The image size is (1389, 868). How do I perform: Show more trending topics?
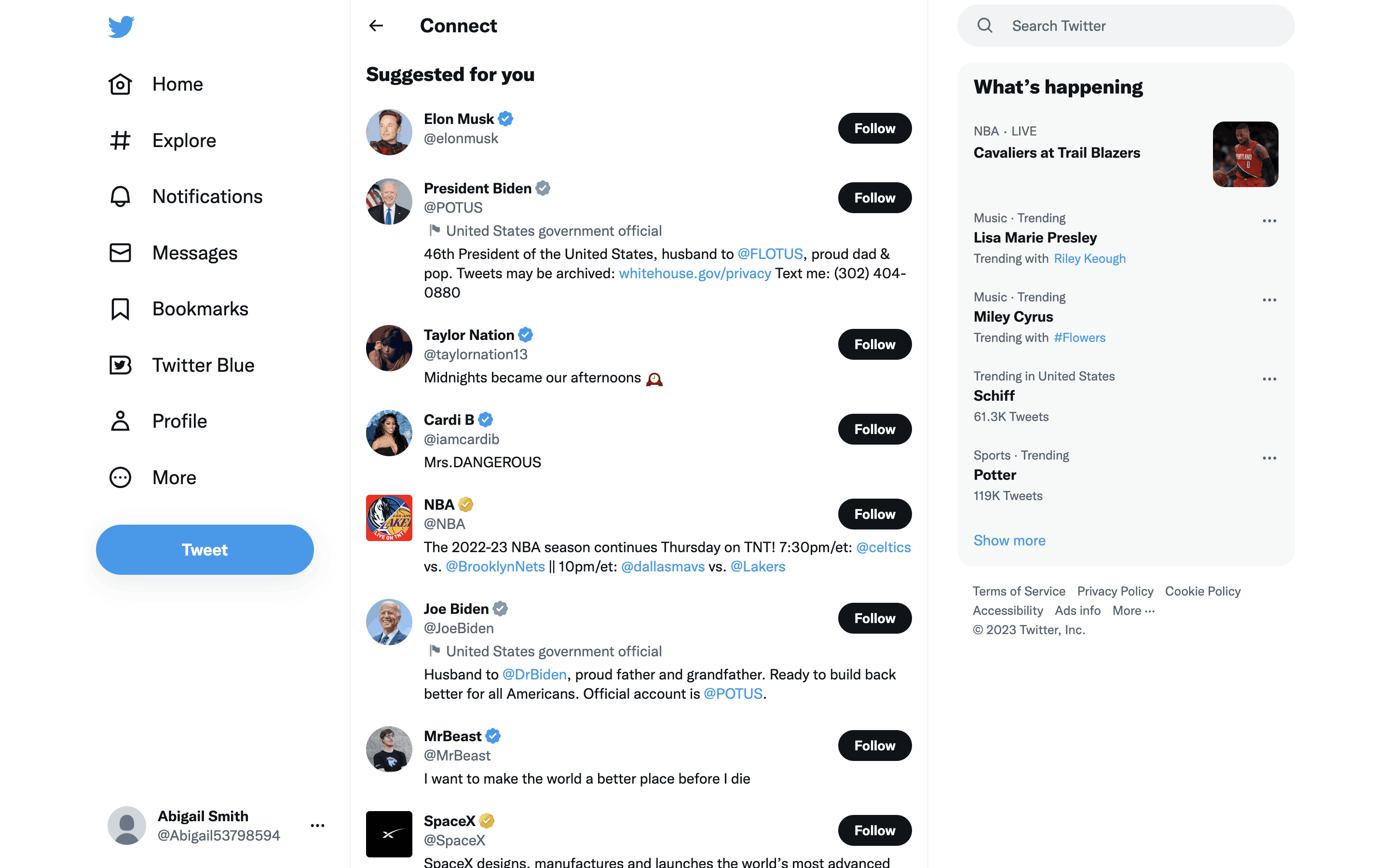(x=1009, y=540)
